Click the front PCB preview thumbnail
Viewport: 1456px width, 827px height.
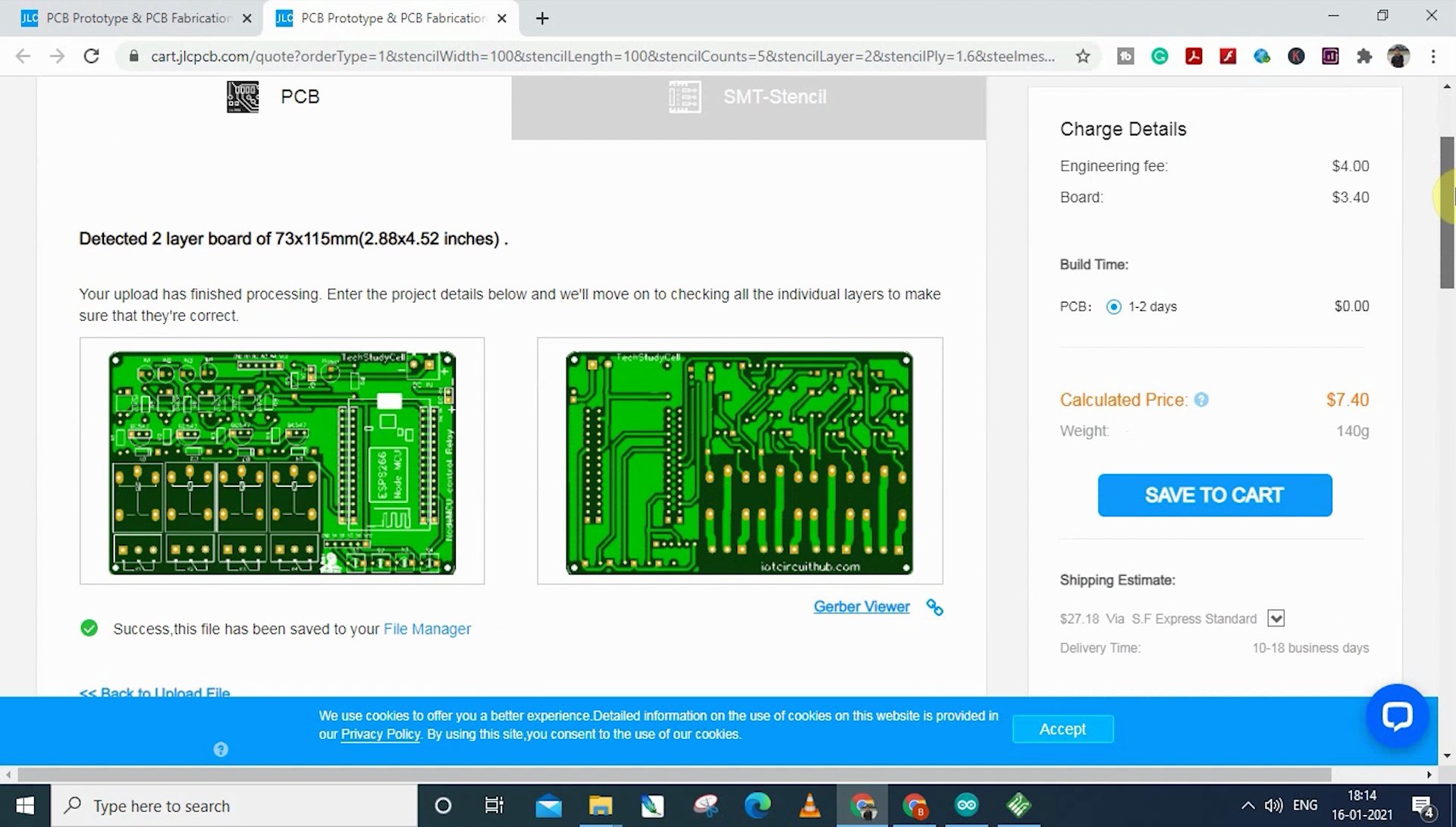pos(282,461)
